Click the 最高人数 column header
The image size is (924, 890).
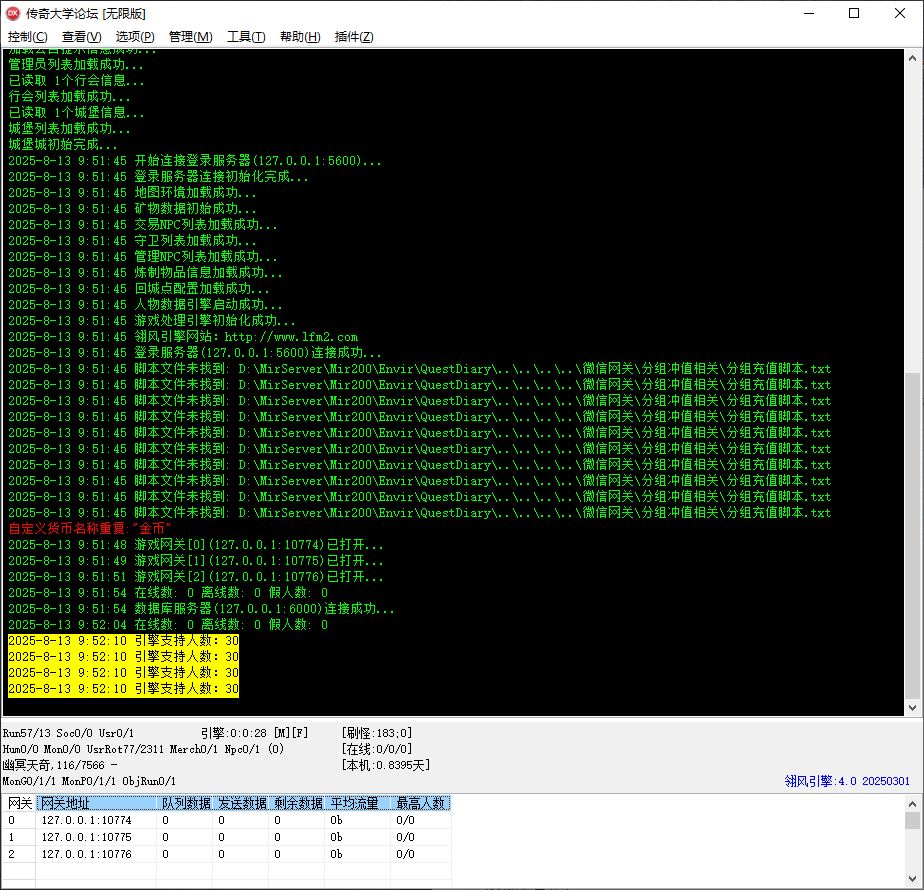coord(421,803)
